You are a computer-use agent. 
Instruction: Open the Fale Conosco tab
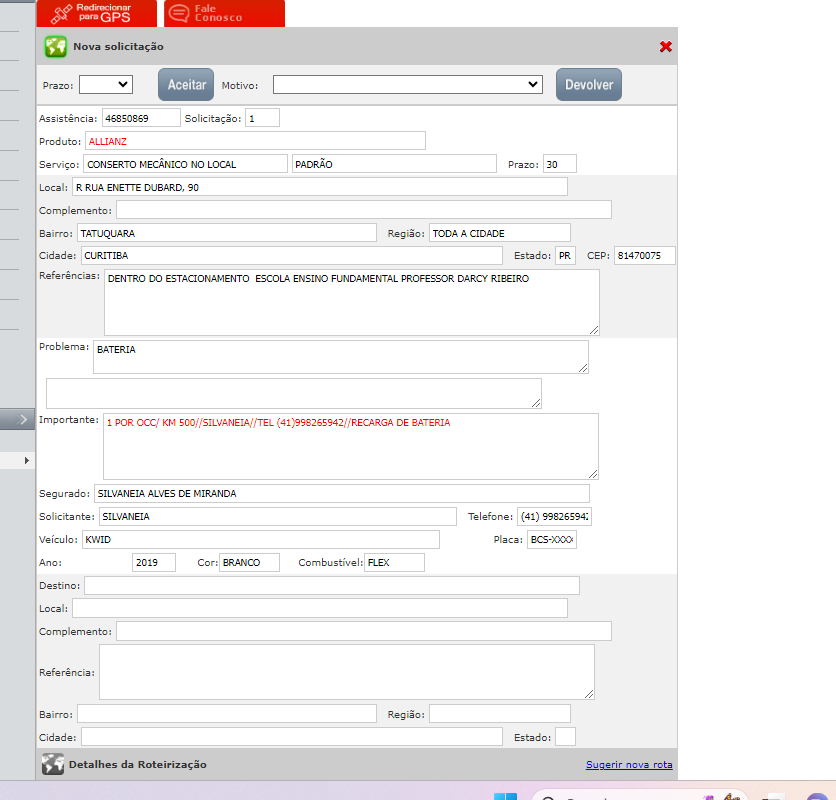(224, 13)
